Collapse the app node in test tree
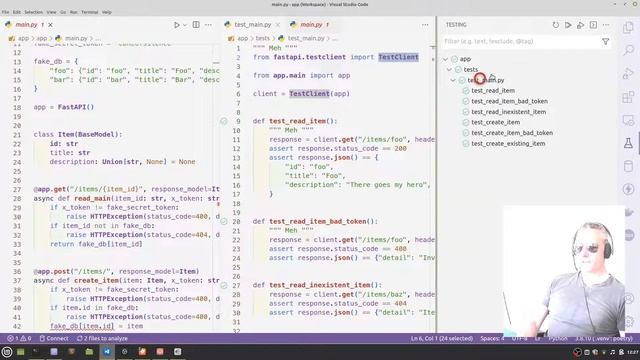Screen dimensions: 640x360 (x=445, y=59)
